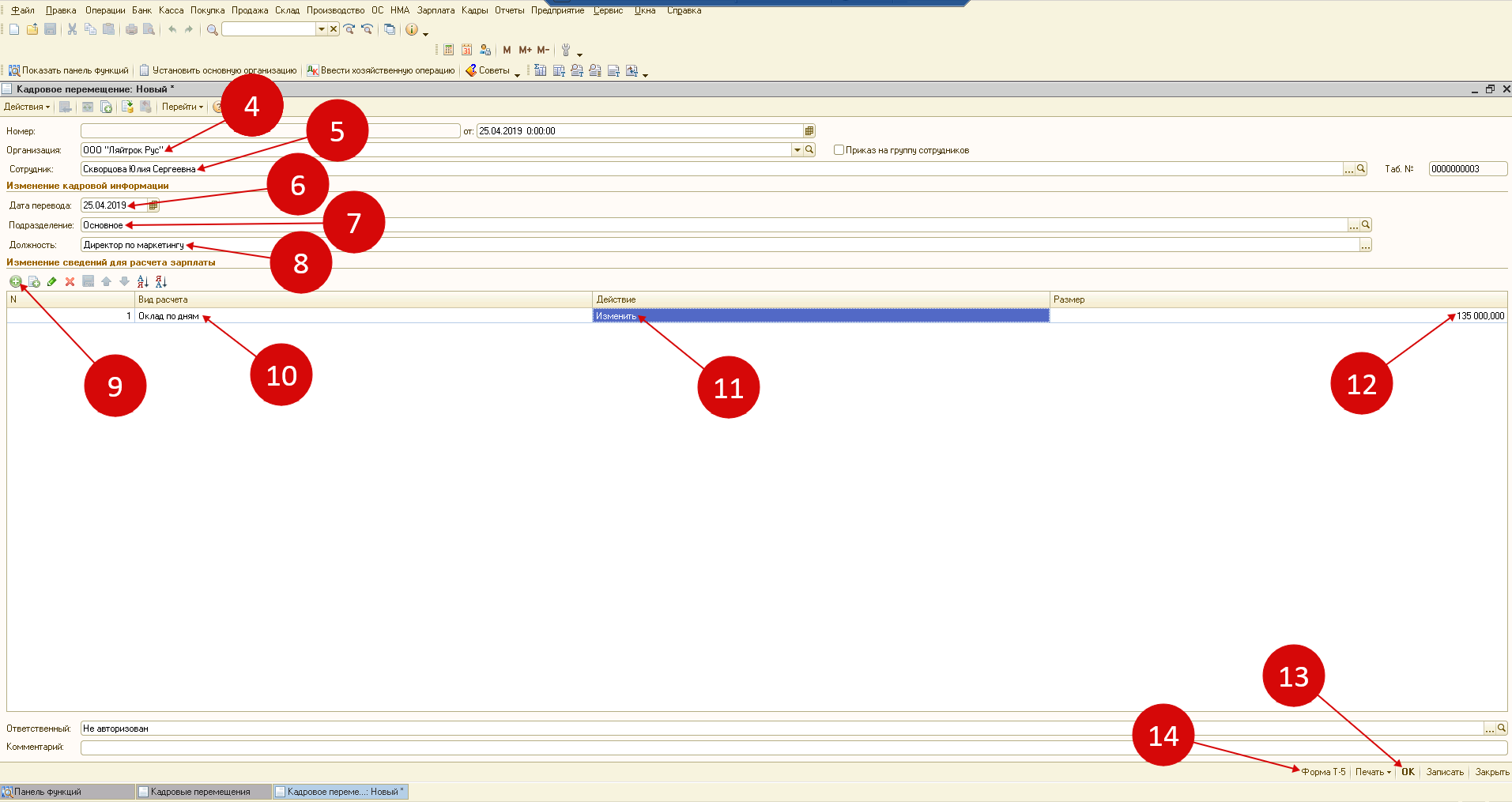Open the Кадры menu
Screen dimensions: 1512x802
[x=474, y=10]
